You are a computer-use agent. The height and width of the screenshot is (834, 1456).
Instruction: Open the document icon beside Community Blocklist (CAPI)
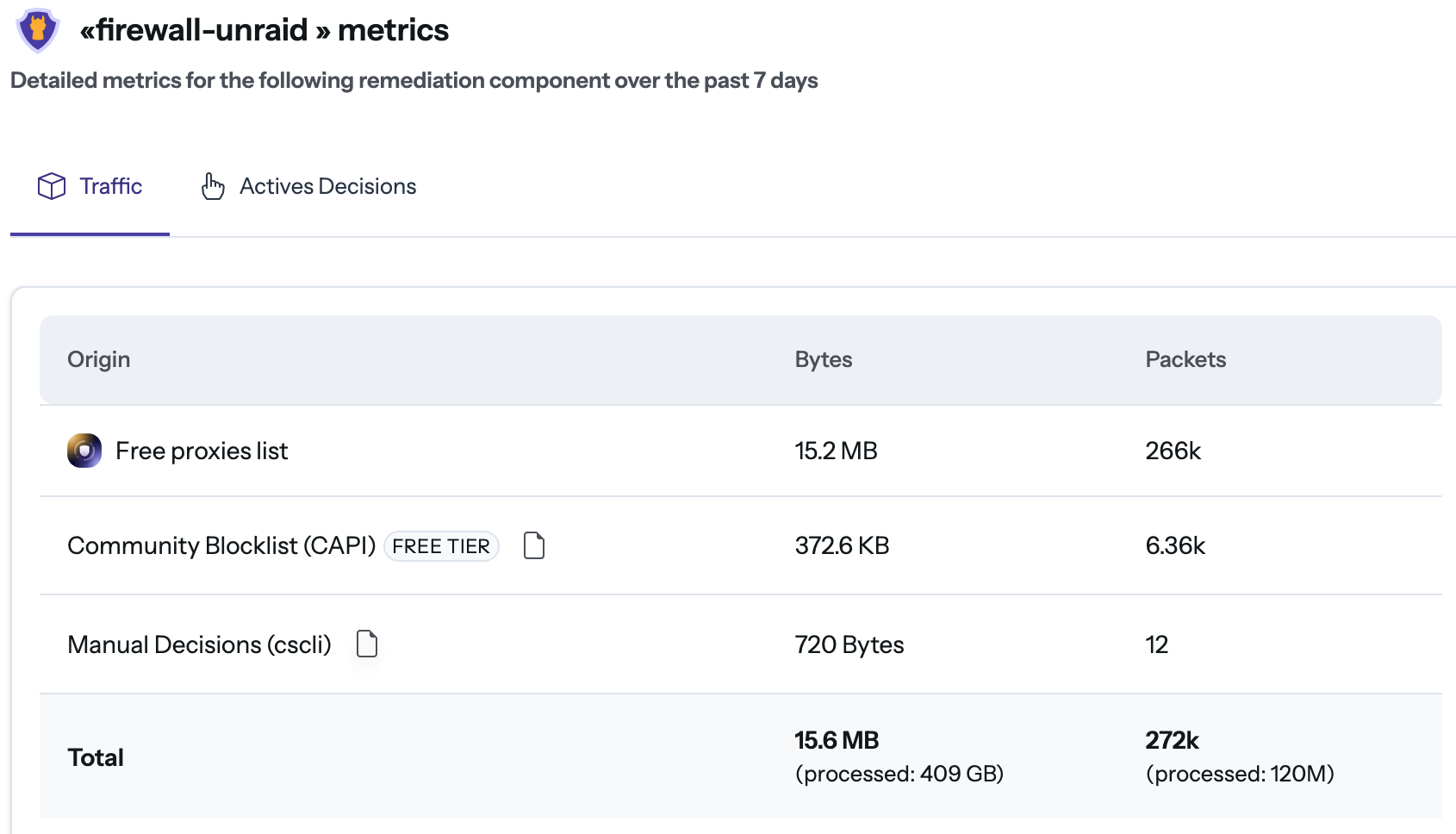pyautogui.click(x=534, y=545)
